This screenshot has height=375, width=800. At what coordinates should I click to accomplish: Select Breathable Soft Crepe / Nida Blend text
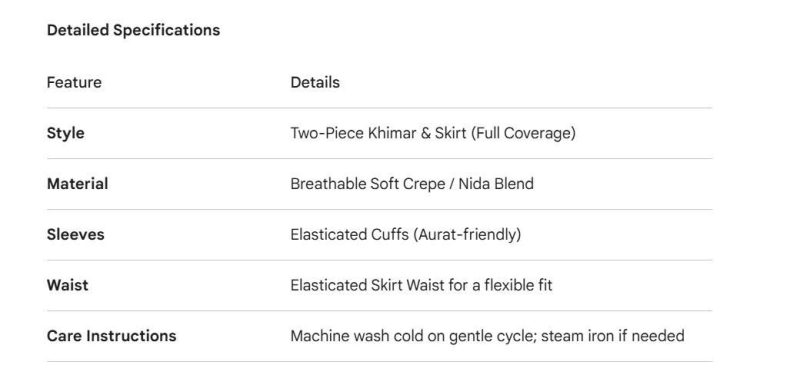[x=412, y=184]
